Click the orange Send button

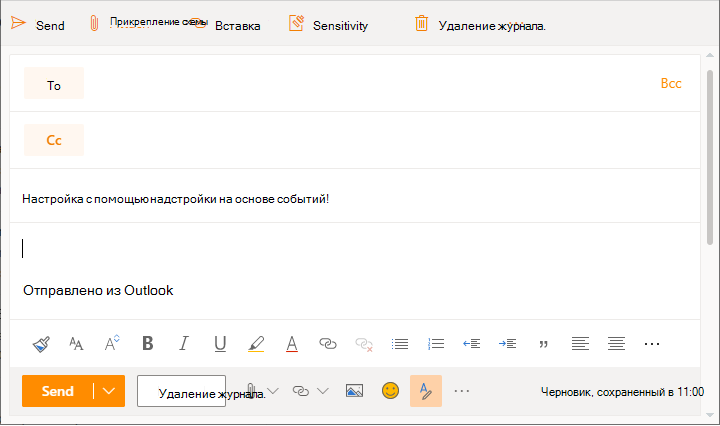point(57,391)
